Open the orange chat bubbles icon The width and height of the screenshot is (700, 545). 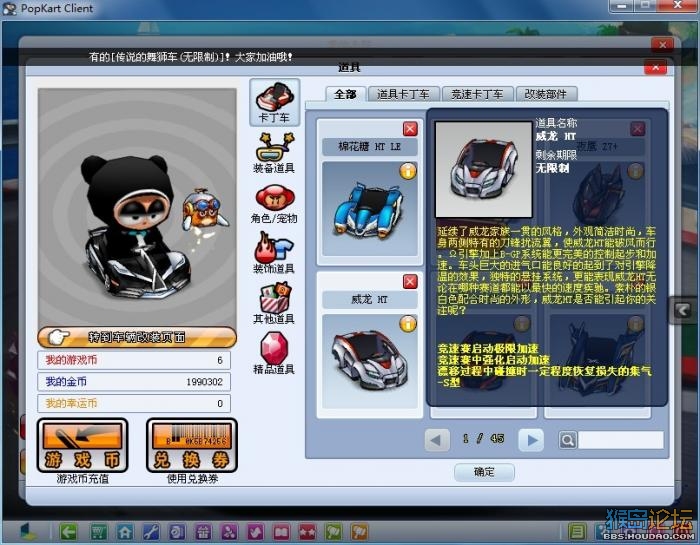click(359, 532)
